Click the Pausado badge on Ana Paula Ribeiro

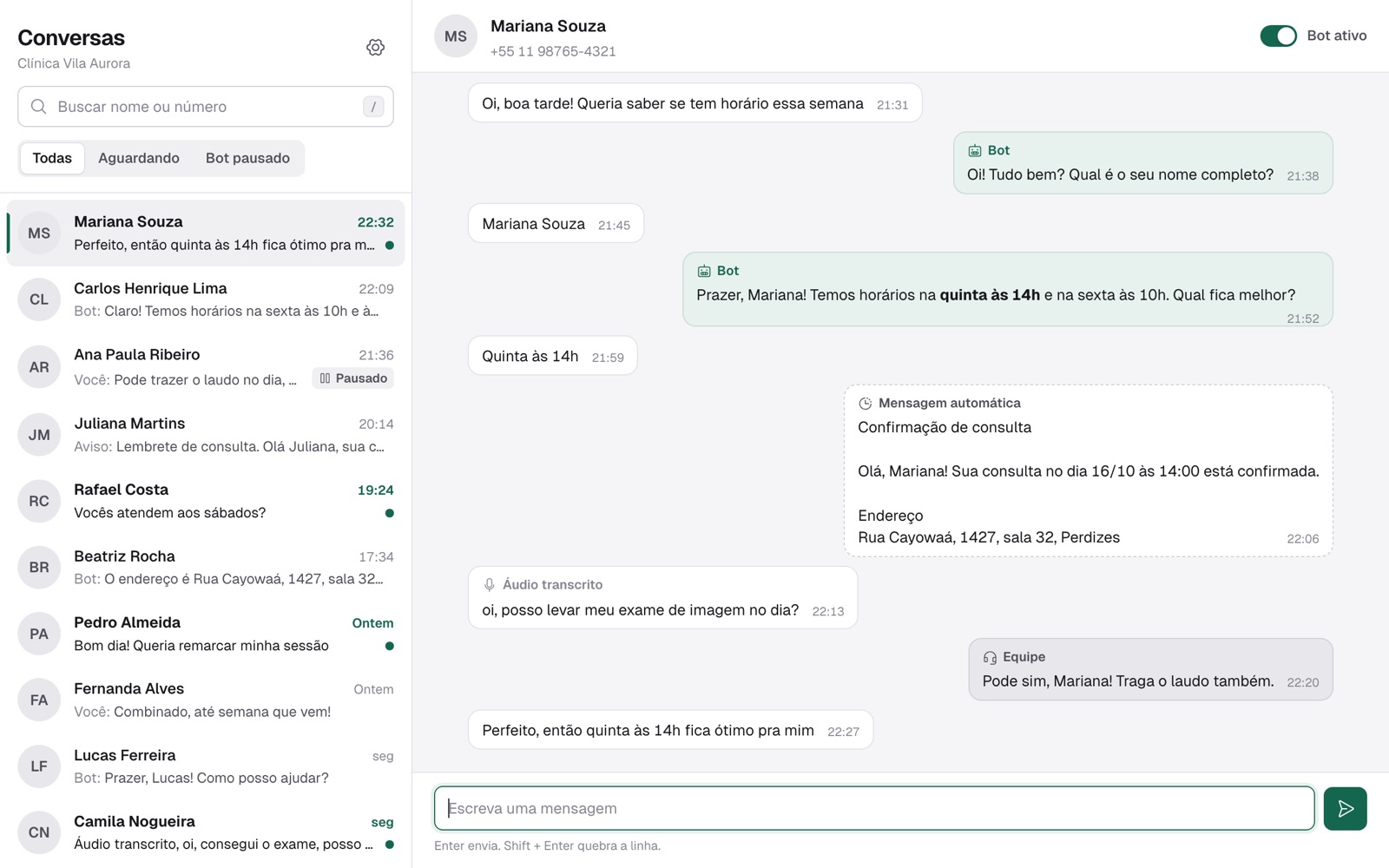click(x=352, y=378)
